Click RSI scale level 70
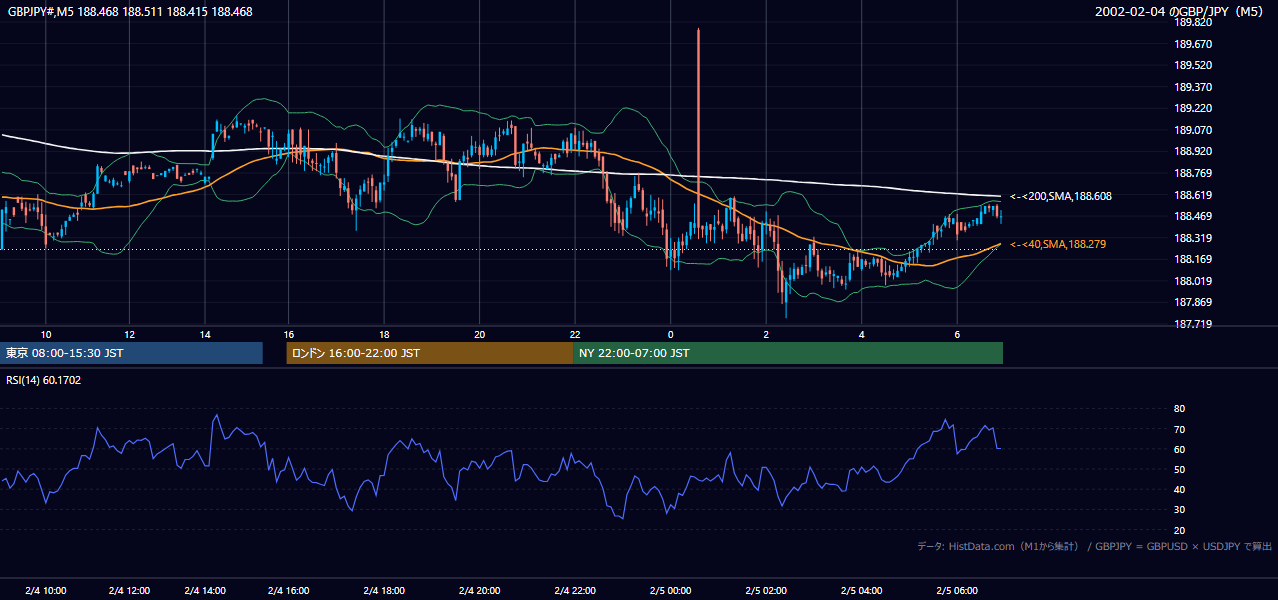 coord(1179,430)
